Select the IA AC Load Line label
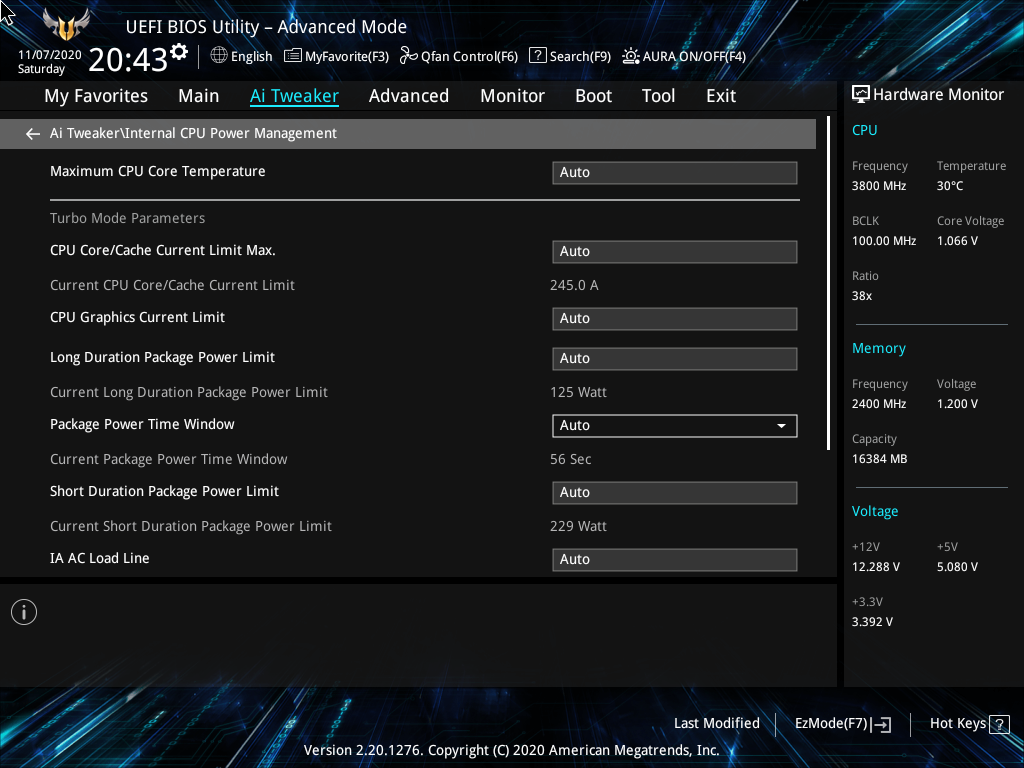This screenshot has height=768, width=1024. [100, 558]
